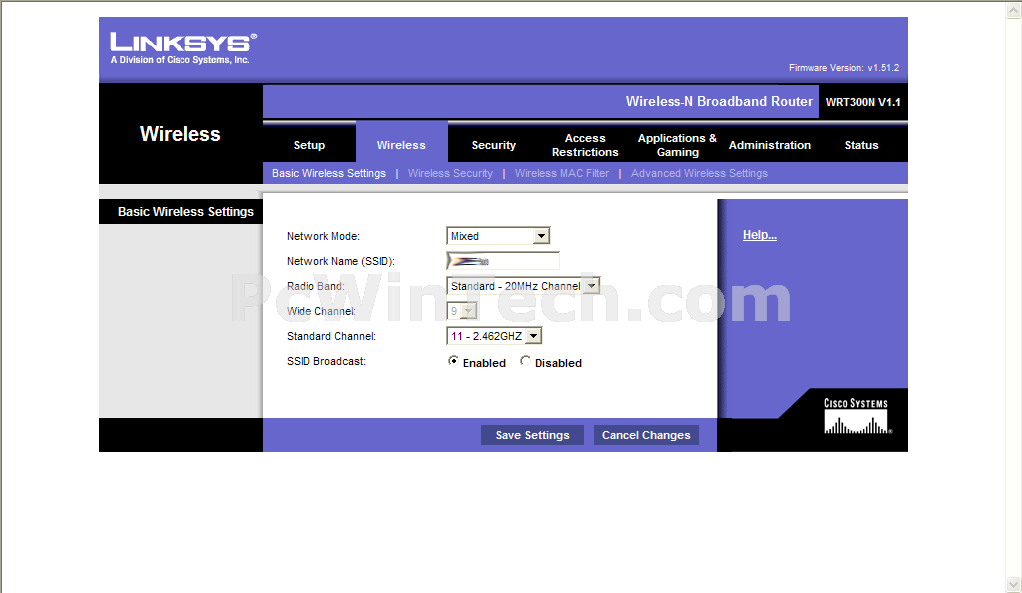
Task: Expand the Radio Band dropdown
Action: point(523,286)
